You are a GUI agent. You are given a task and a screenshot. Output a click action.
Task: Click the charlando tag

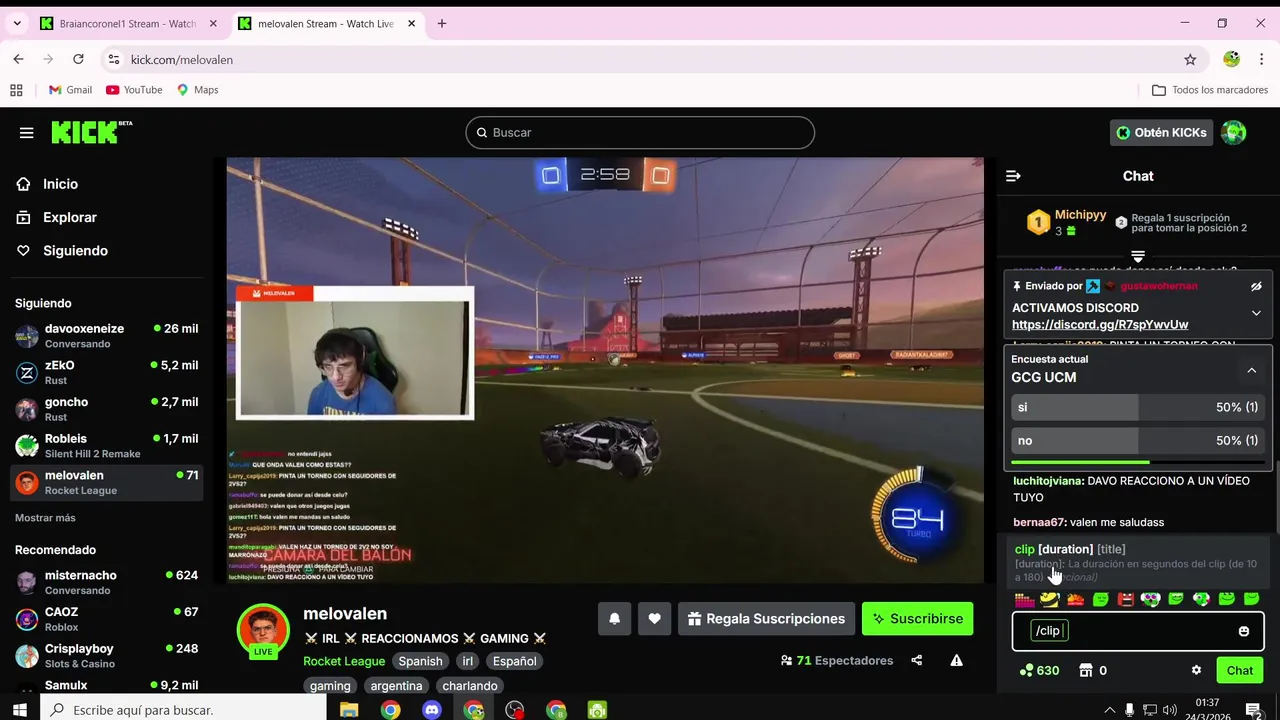(470, 686)
